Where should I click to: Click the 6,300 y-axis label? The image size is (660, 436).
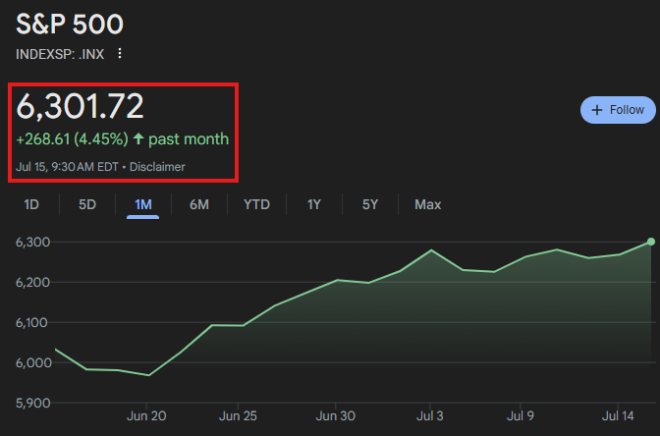pos(33,242)
